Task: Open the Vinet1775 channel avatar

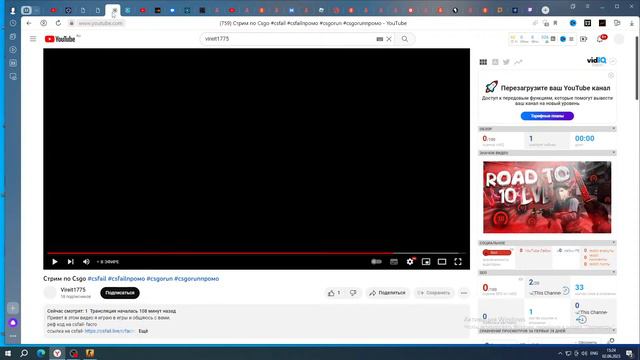Action: pyautogui.click(x=50, y=293)
